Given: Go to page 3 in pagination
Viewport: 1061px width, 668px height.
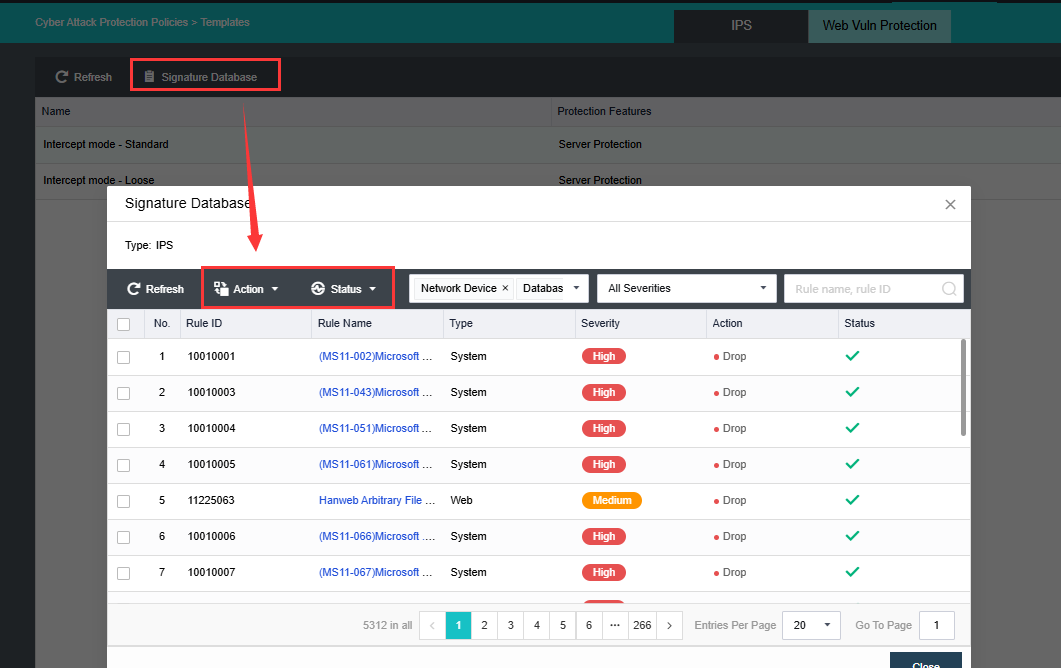Looking at the screenshot, I should click(x=510, y=625).
